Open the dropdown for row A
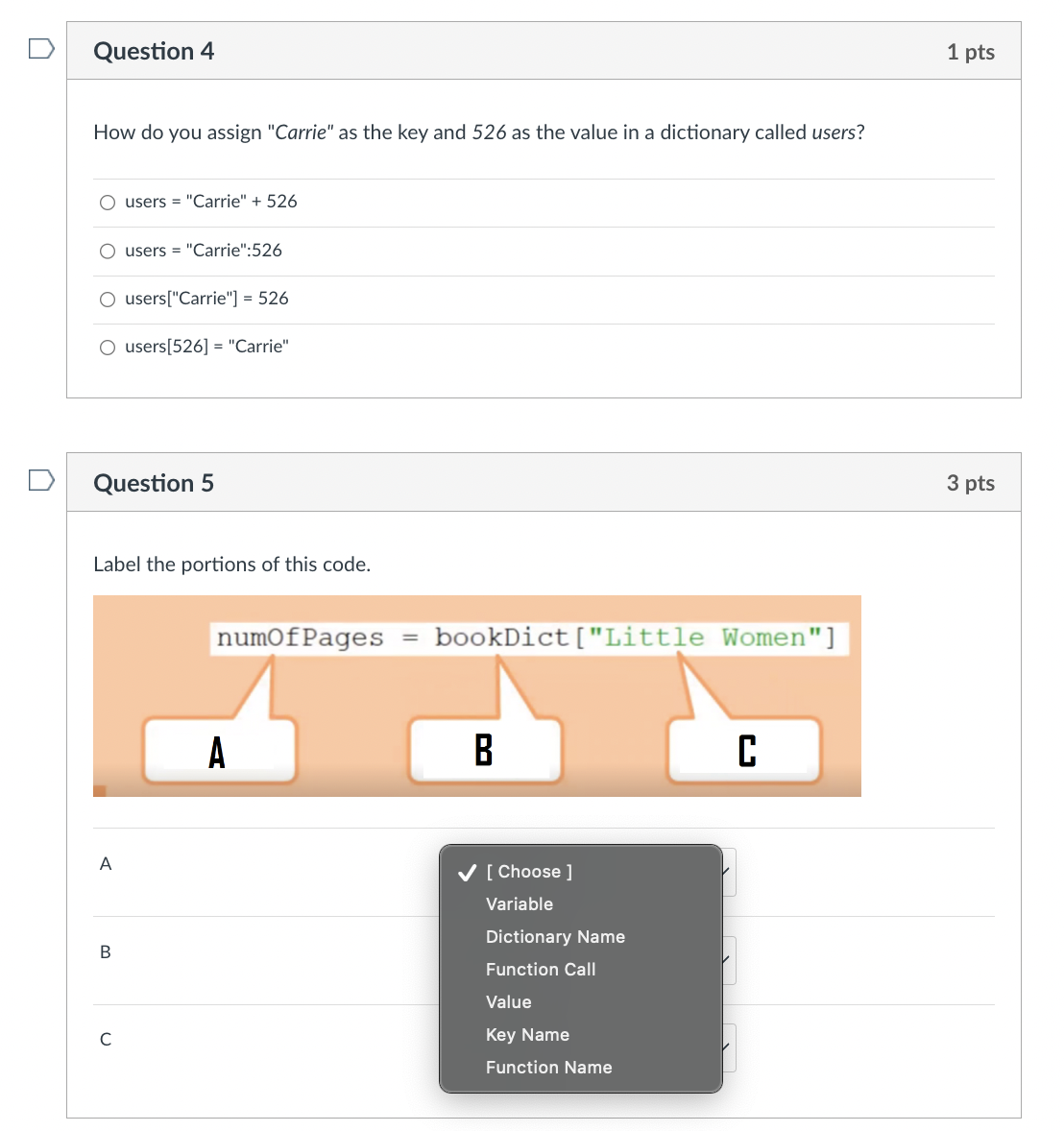 727,872
